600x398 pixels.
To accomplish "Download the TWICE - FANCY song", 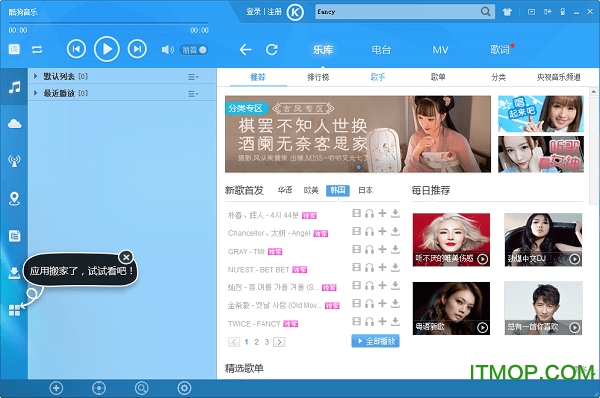I will tap(395, 321).
